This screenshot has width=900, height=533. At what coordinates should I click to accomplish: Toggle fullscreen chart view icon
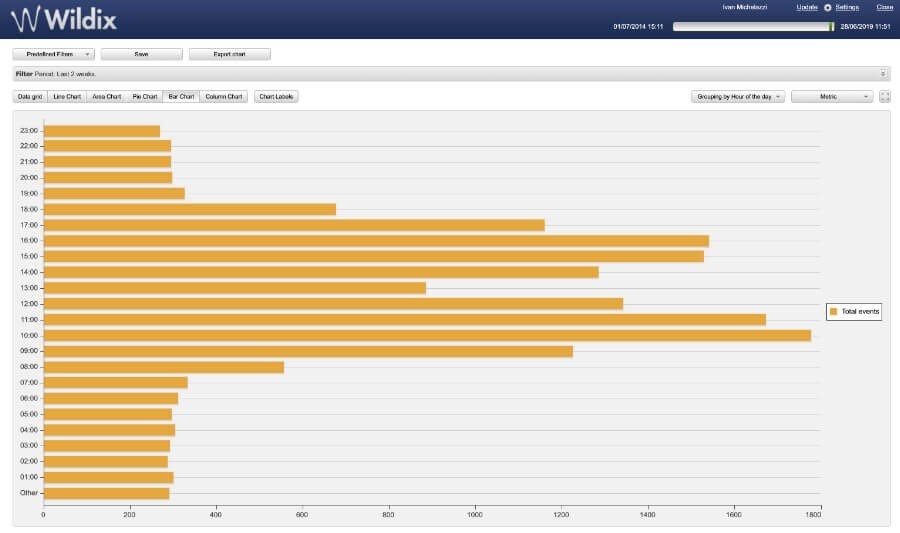(884, 97)
